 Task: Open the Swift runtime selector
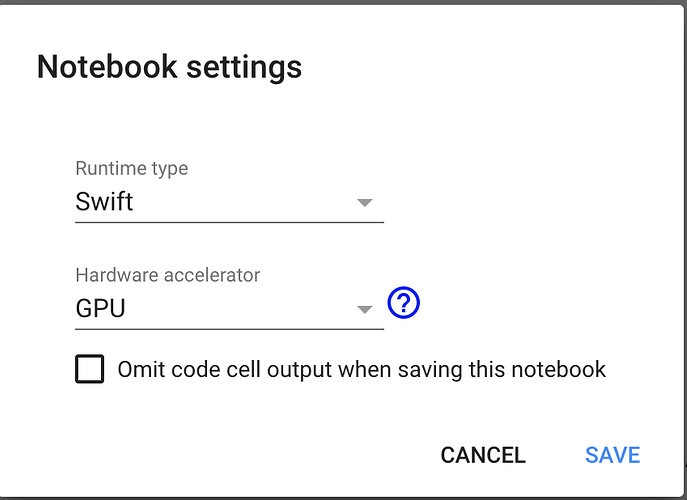click(228, 203)
